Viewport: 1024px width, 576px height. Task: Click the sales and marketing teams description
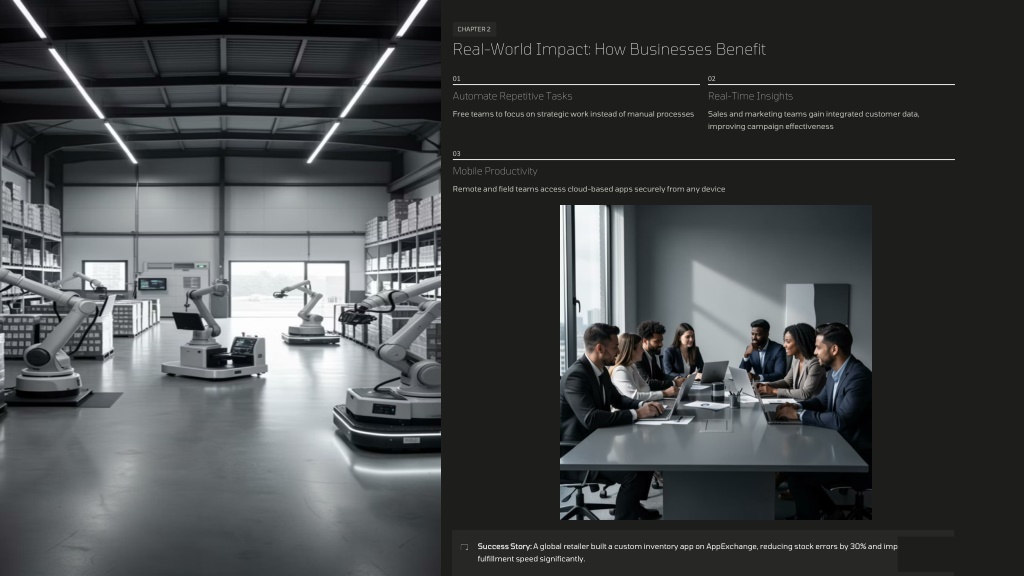pyautogui.click(x=813, y=120)
